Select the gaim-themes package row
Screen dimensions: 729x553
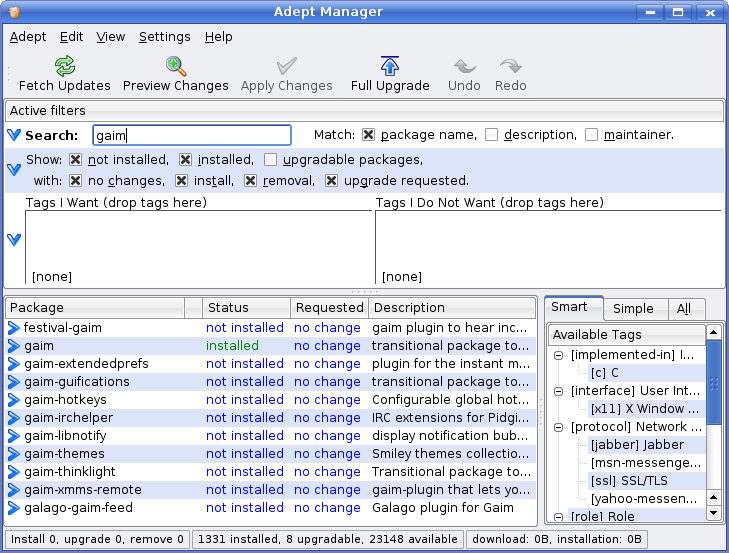pos(65,454)
